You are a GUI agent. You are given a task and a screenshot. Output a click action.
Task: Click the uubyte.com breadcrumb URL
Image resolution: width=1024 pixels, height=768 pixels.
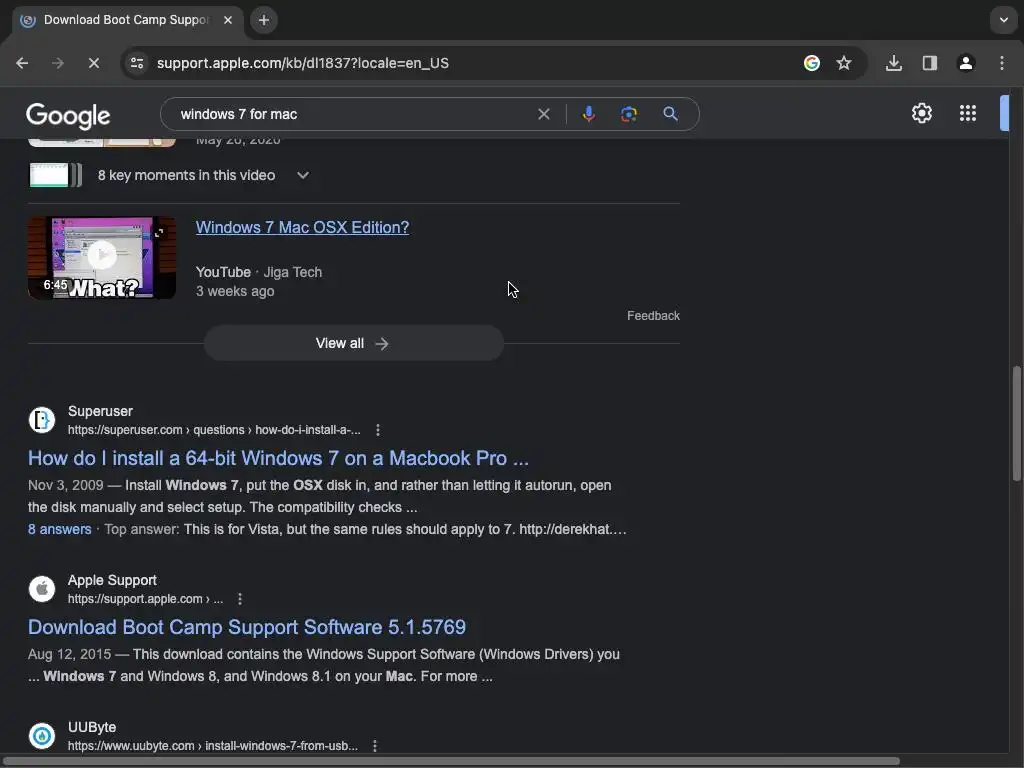(x=213, y=746)
